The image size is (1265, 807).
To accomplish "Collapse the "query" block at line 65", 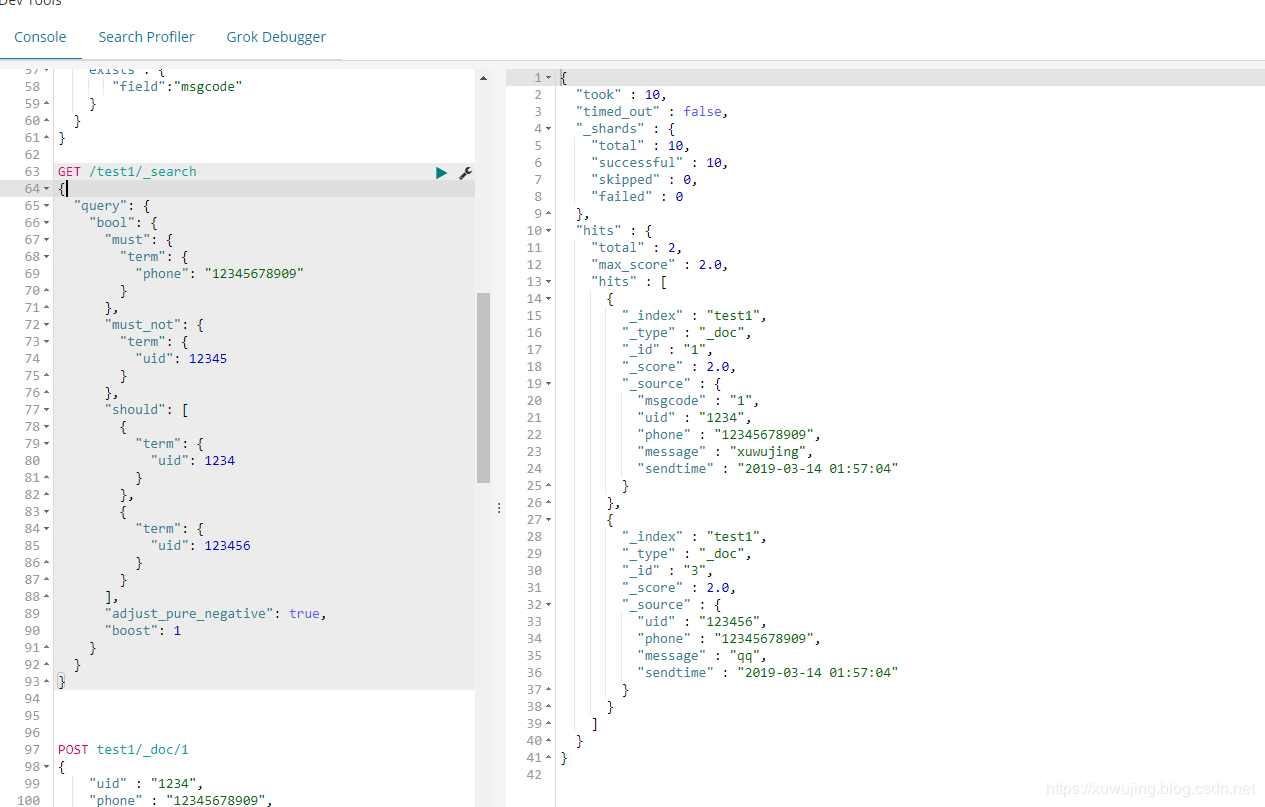I will [x=46, y=206].
